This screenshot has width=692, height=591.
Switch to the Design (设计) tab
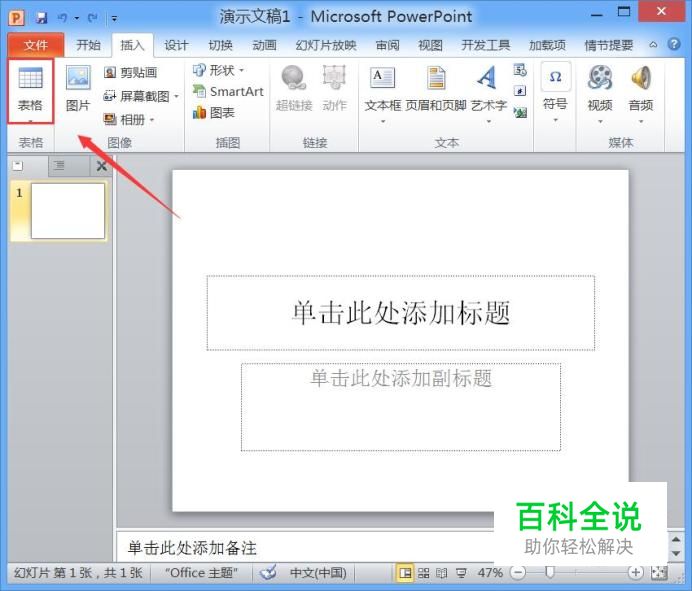[x=176, y=45]
